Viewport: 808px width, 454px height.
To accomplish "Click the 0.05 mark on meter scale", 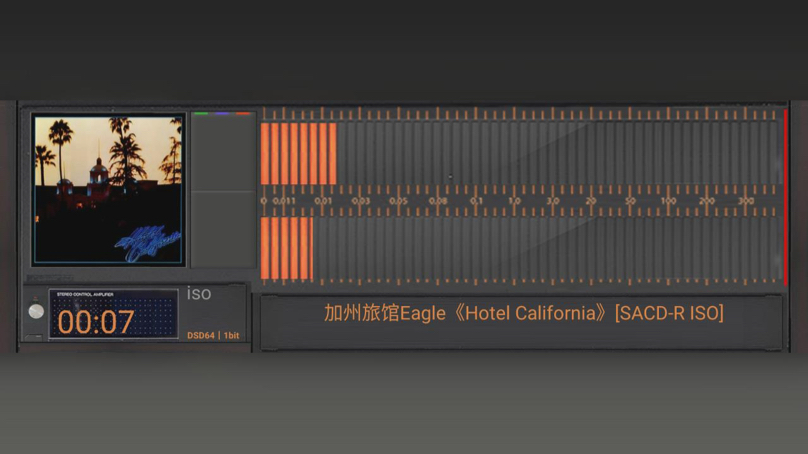I will click(x=398, y=201).
